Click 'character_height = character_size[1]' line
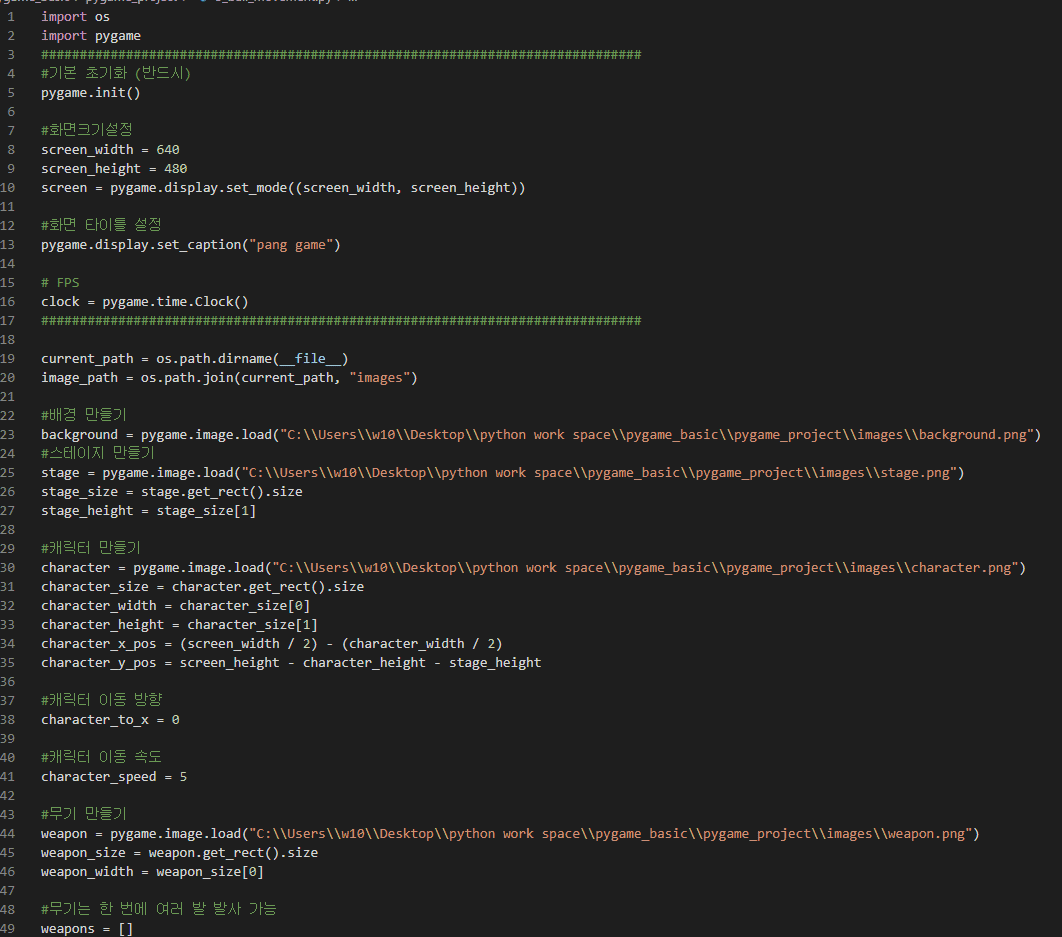 [179, 624]
